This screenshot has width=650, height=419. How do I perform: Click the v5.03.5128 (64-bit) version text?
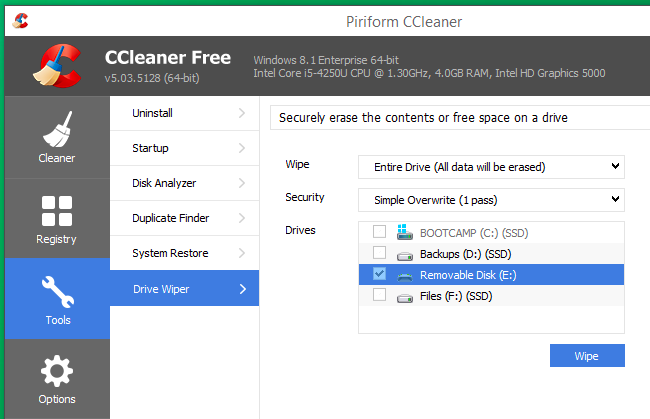click(x=152, y=78)
